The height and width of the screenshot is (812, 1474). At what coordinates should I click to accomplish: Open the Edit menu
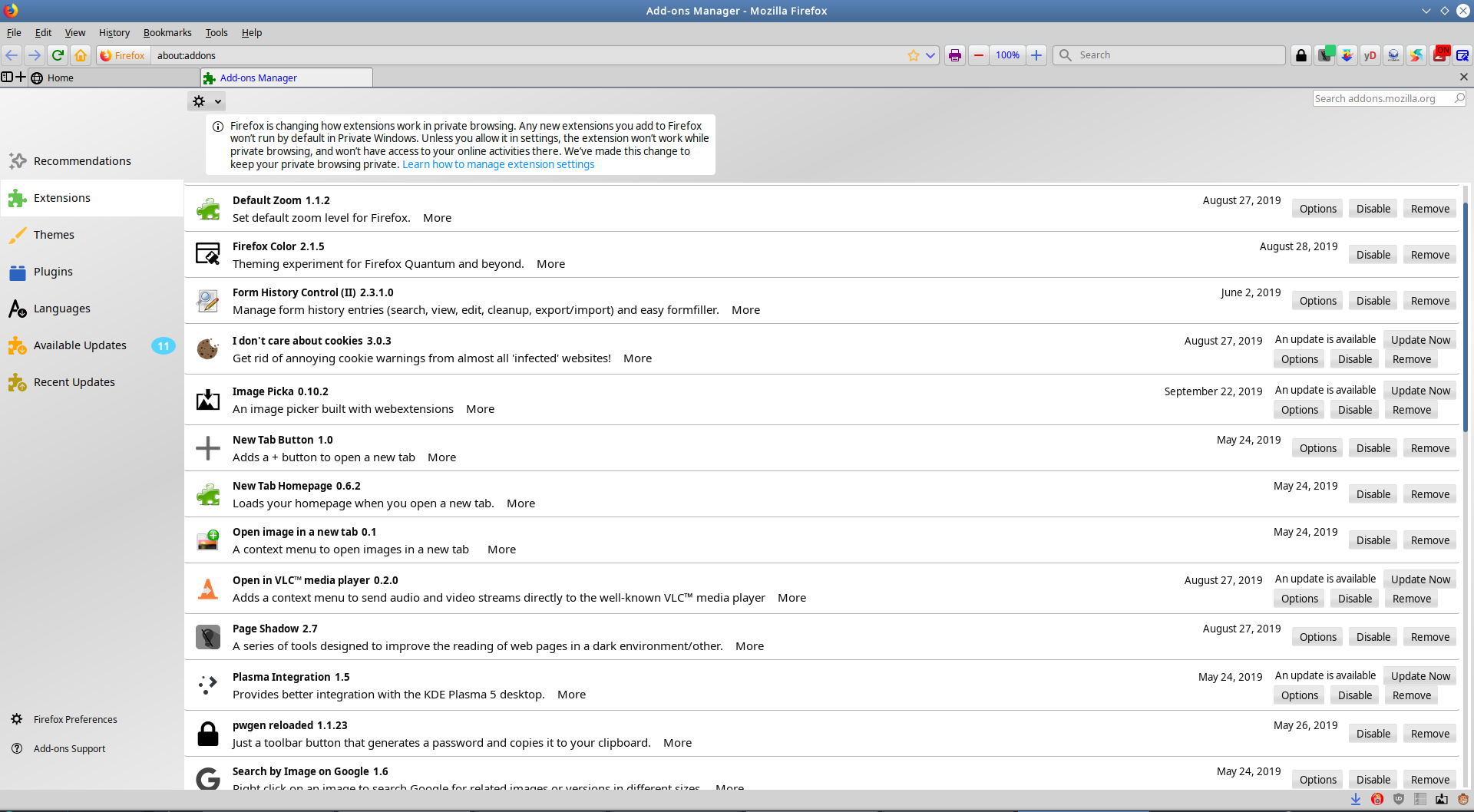[x=43, y=32]
